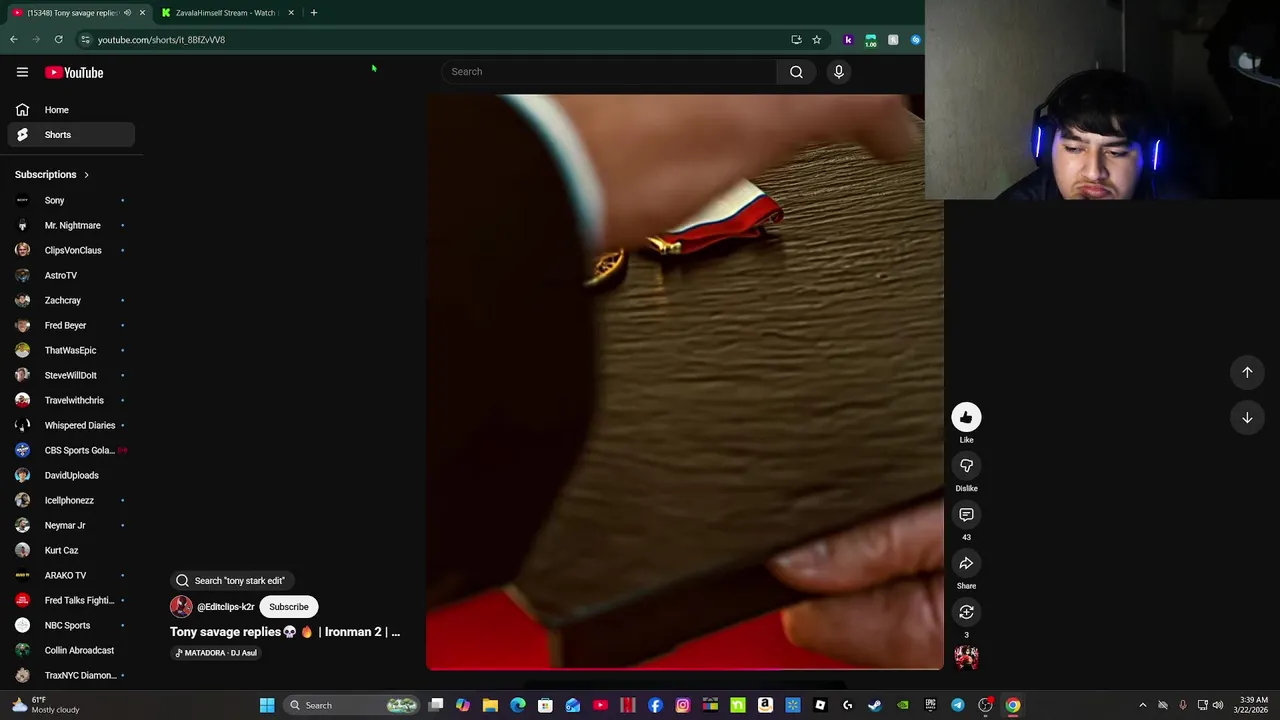Close the ZavalaHimself Stream tab
Image resolution: width=1280 pixels, height=720 pixels.
click(x=291, y=13)
